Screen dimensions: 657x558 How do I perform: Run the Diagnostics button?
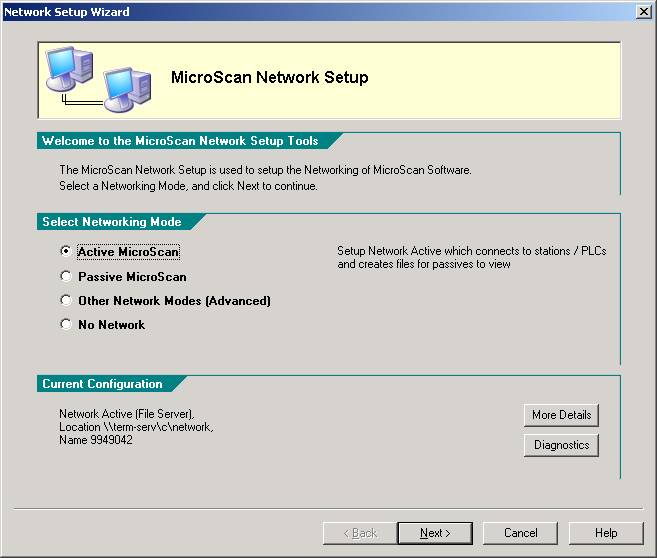click(561, 445)
